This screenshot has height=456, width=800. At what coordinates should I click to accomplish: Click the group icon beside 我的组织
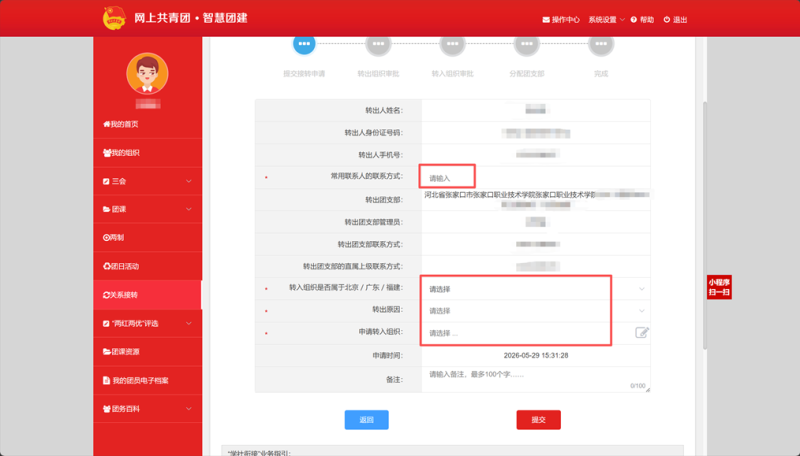(107, 153)
